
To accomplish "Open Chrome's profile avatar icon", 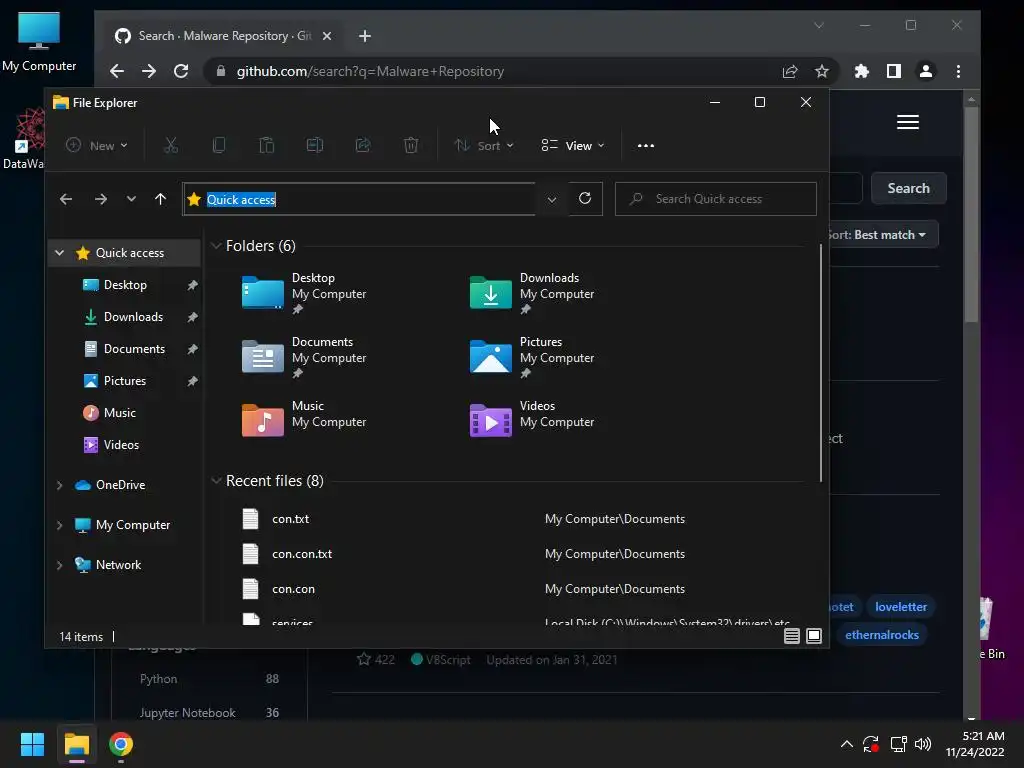I will [x=925, y=71].
